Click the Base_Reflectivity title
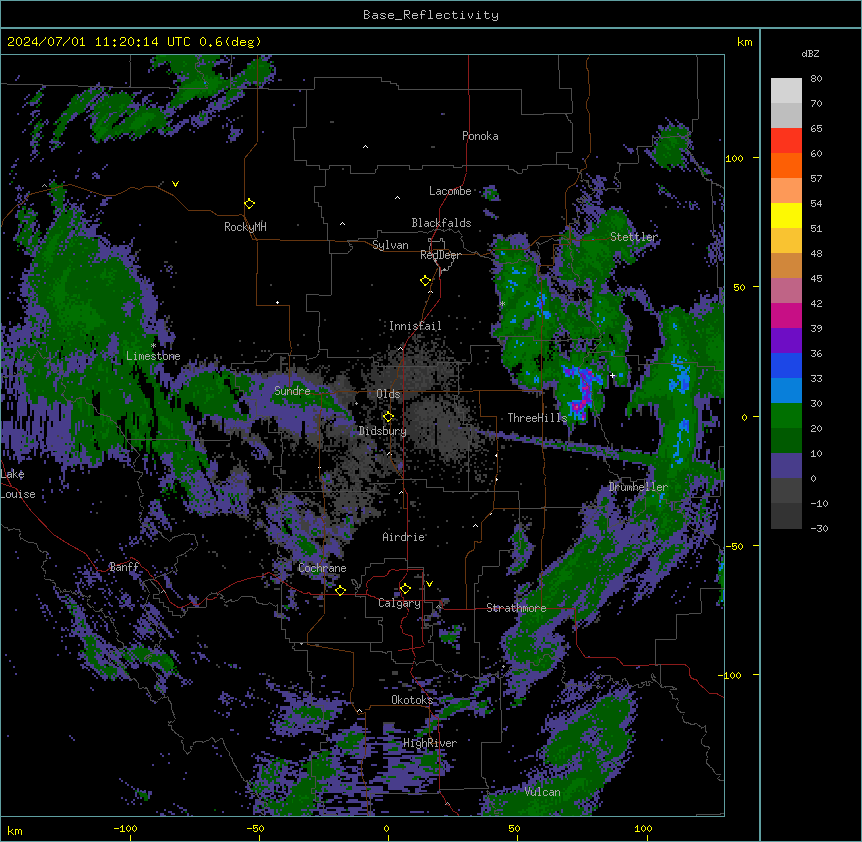862x842 pixels. coord(431,15)
